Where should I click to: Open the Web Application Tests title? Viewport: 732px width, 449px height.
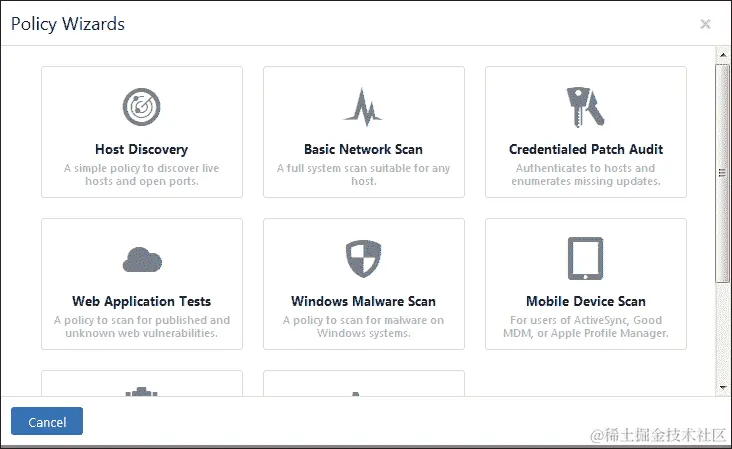pos(141,302)
